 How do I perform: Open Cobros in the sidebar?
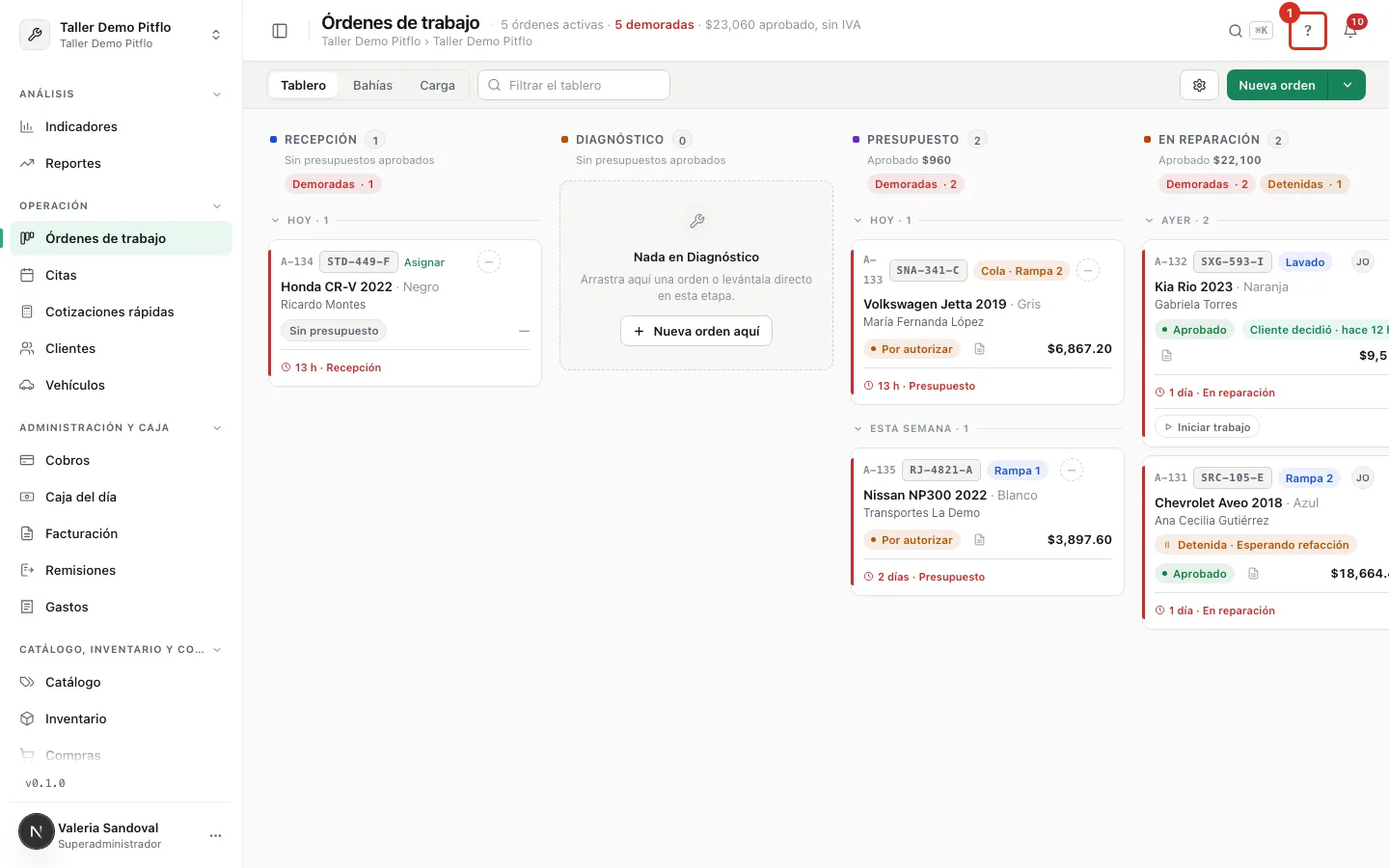point(122,460)
